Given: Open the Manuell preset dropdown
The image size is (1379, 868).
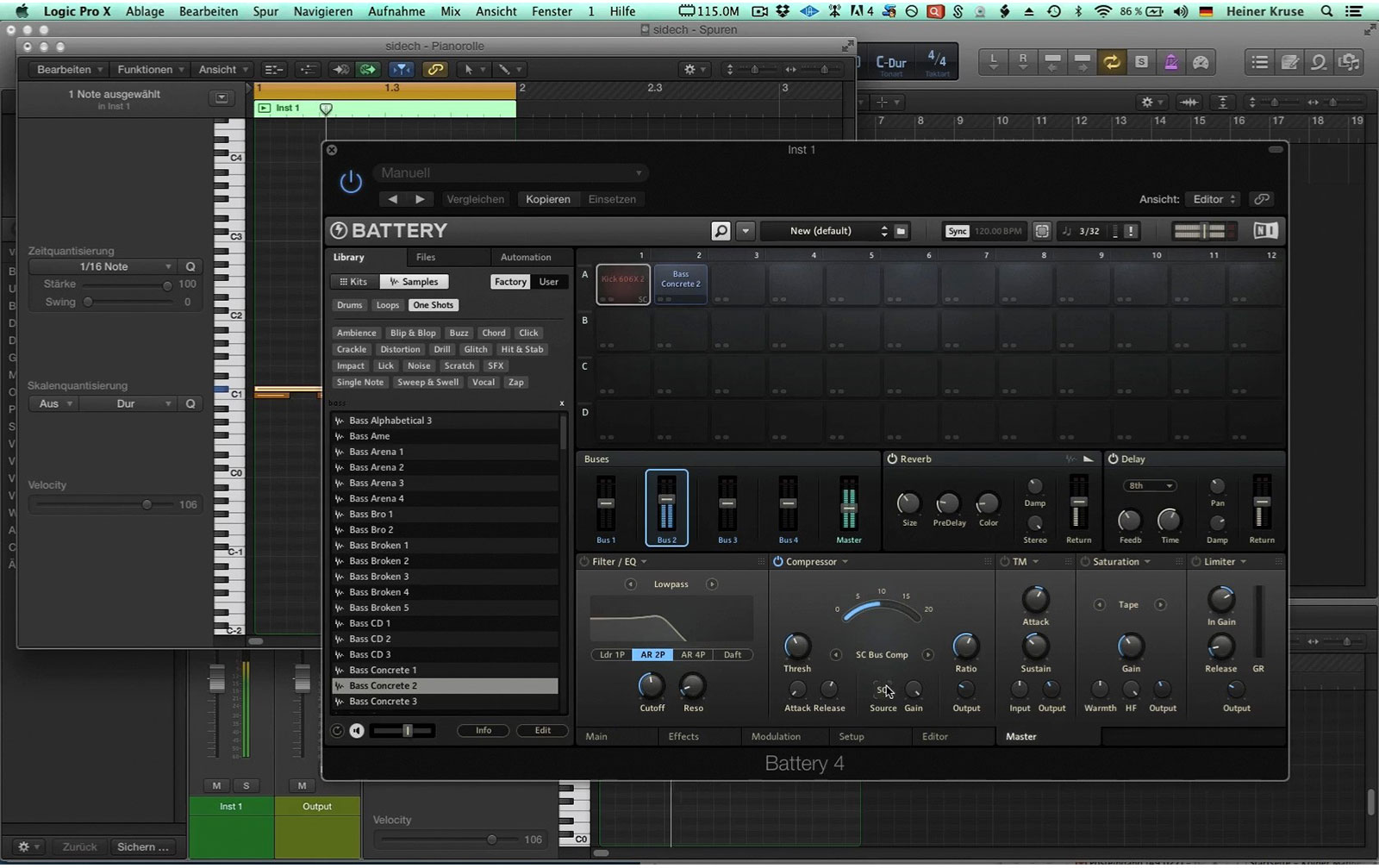Looking at the screenshot, I should [512, 173].
